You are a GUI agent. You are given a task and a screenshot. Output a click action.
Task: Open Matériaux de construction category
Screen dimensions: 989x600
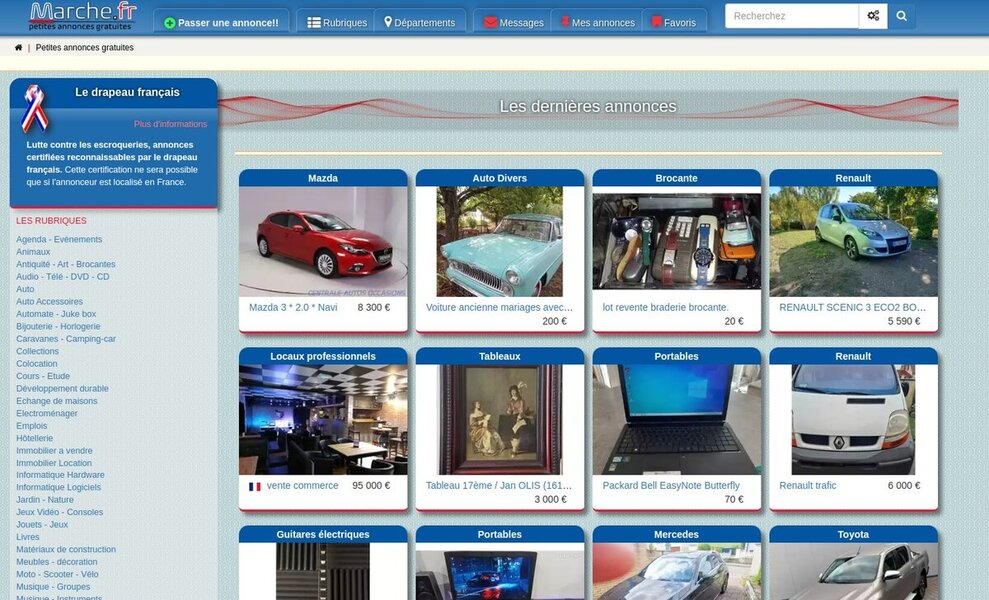point(66,550)
